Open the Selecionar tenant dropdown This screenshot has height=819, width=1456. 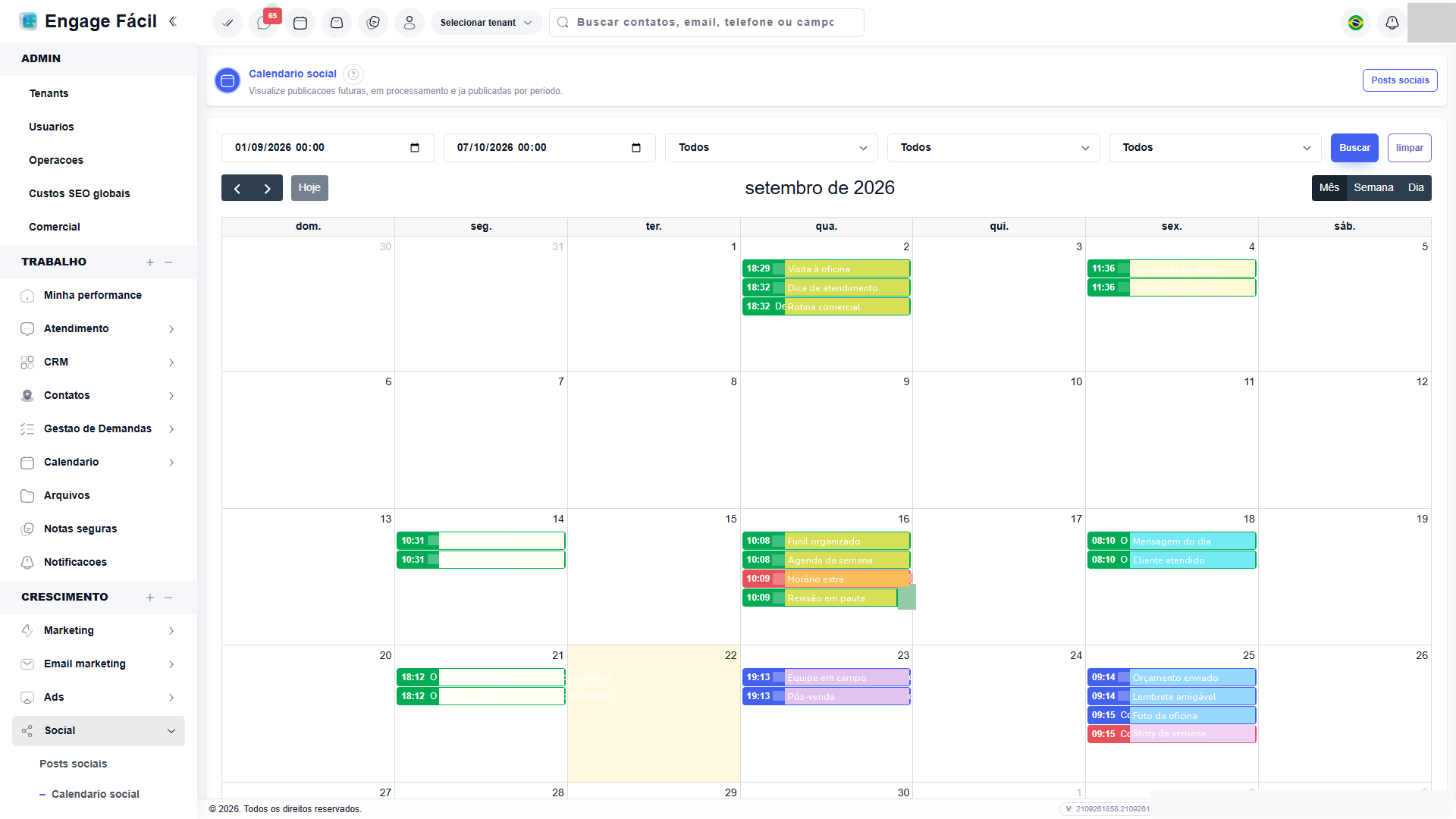pos(486,23)
